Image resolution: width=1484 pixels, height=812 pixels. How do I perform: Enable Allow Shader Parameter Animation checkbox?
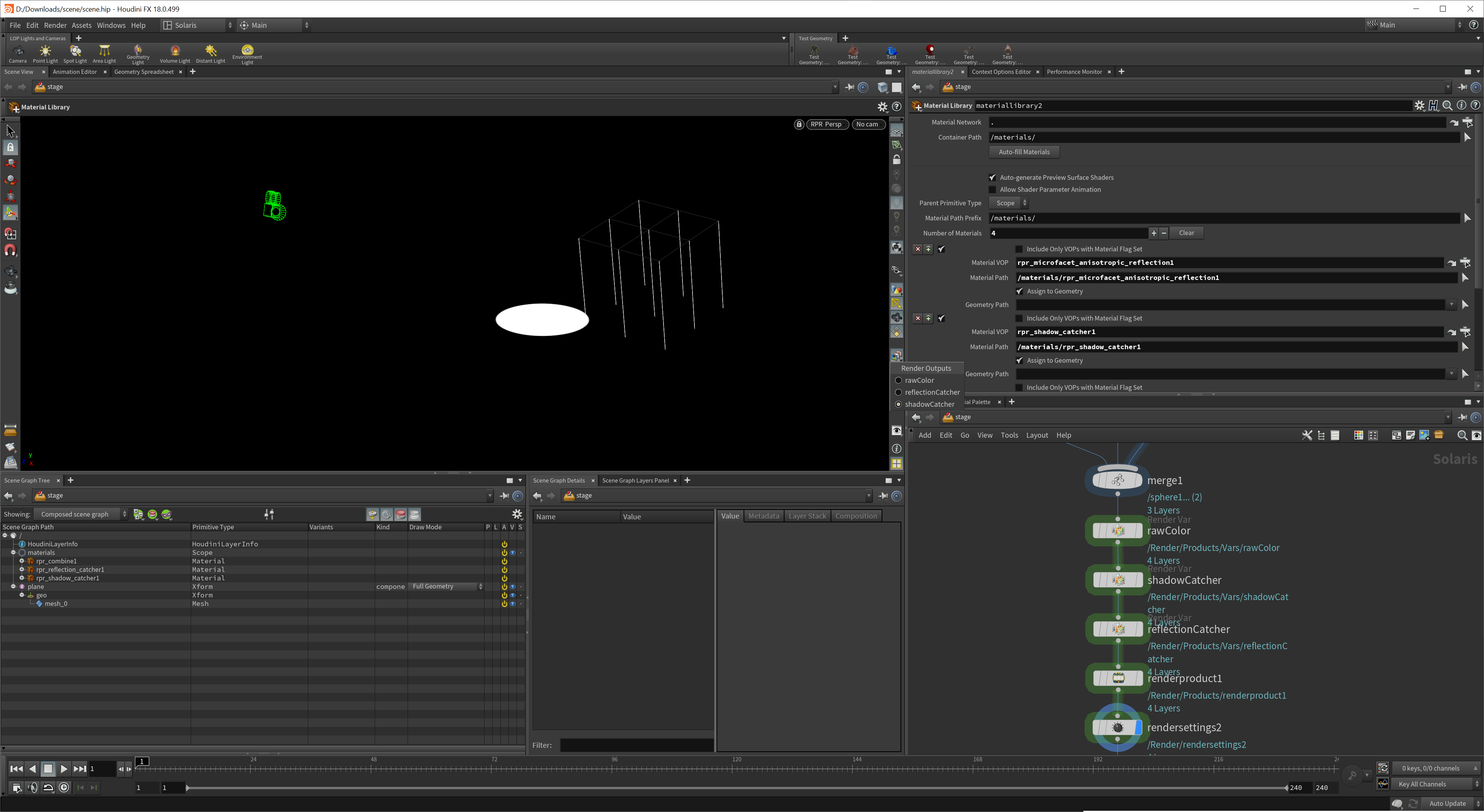pos(992,189)
